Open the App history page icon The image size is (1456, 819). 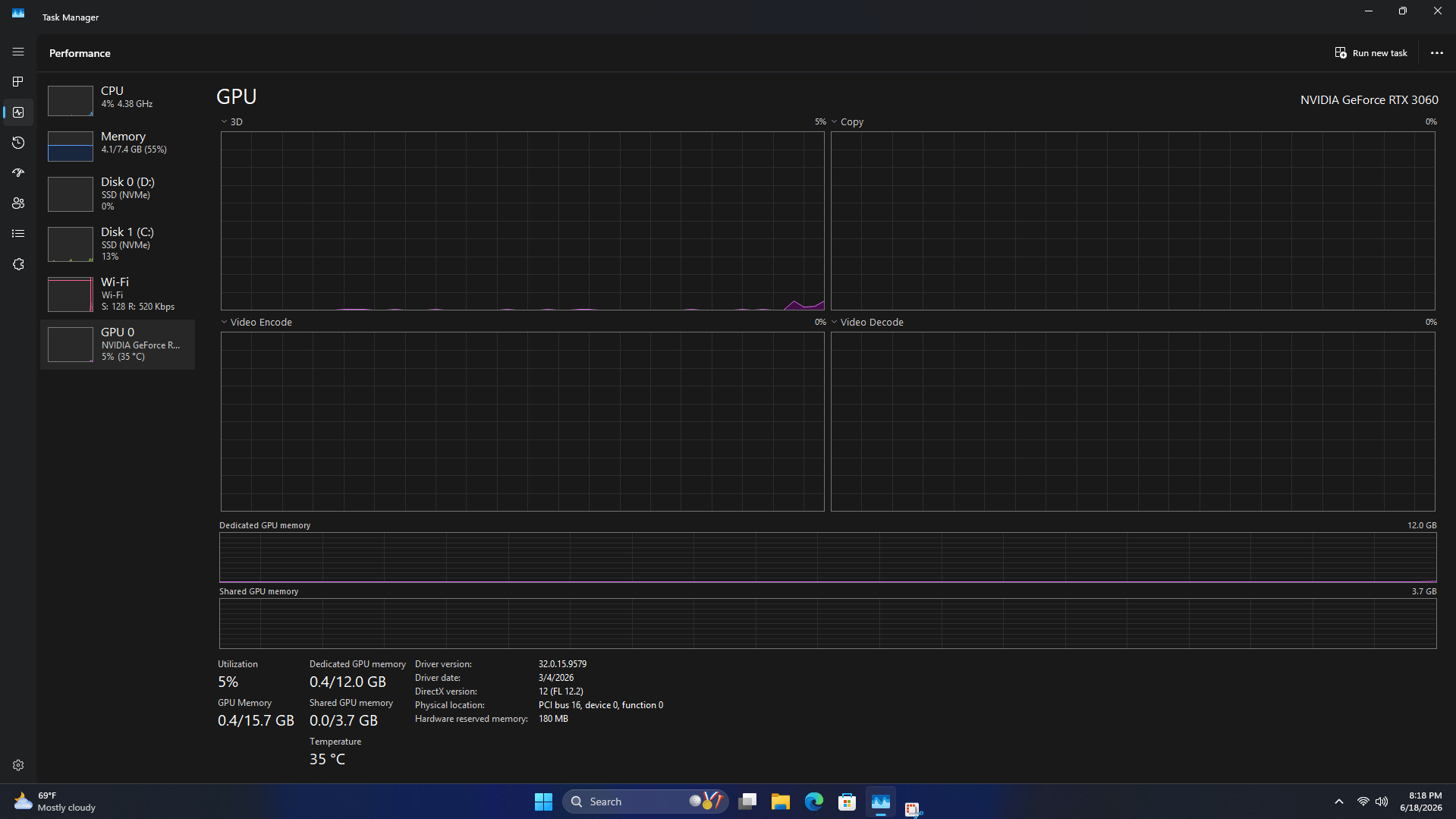pyautogui.click(x=18, y=143)
